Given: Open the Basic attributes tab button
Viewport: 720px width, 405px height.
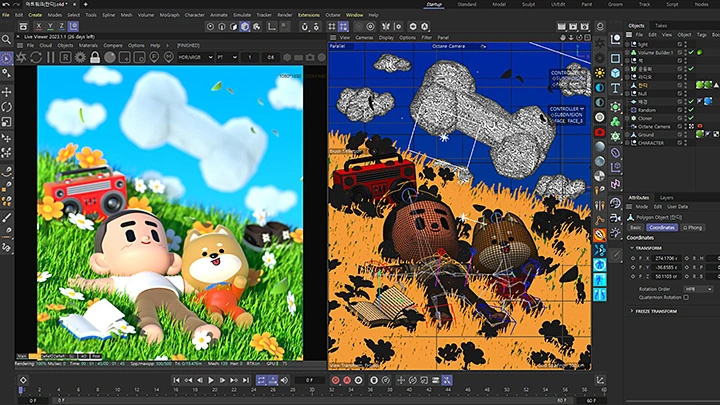Looking at the screenshot, I should 636,228.
